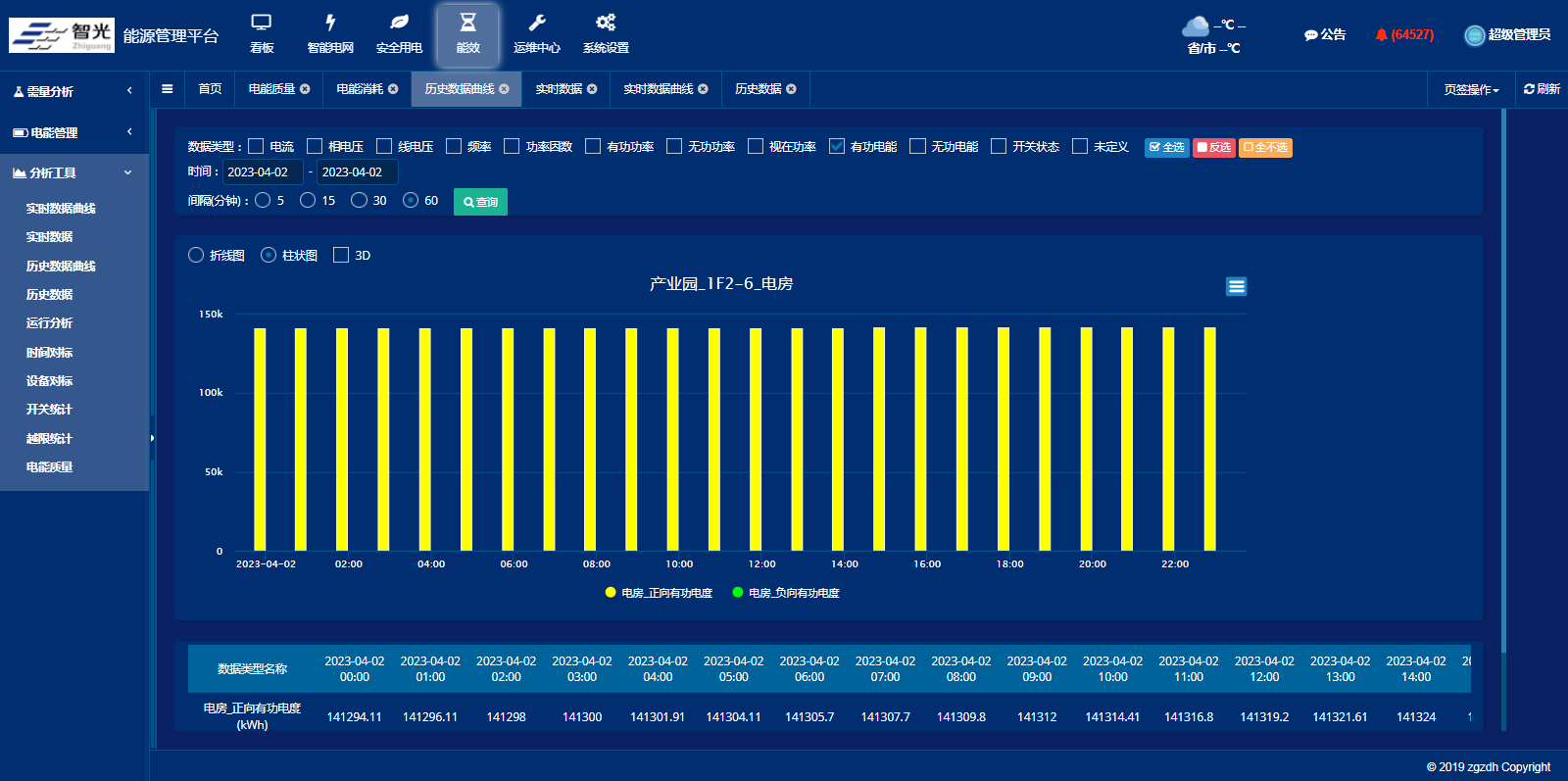The image size is (1568, 781).
Task: Click the start date input field
Action: (262, 172)
